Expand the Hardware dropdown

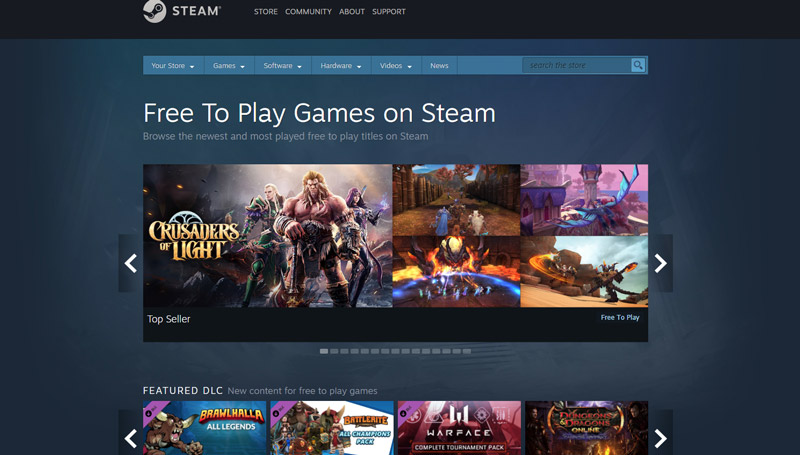[x=341, y=65]
